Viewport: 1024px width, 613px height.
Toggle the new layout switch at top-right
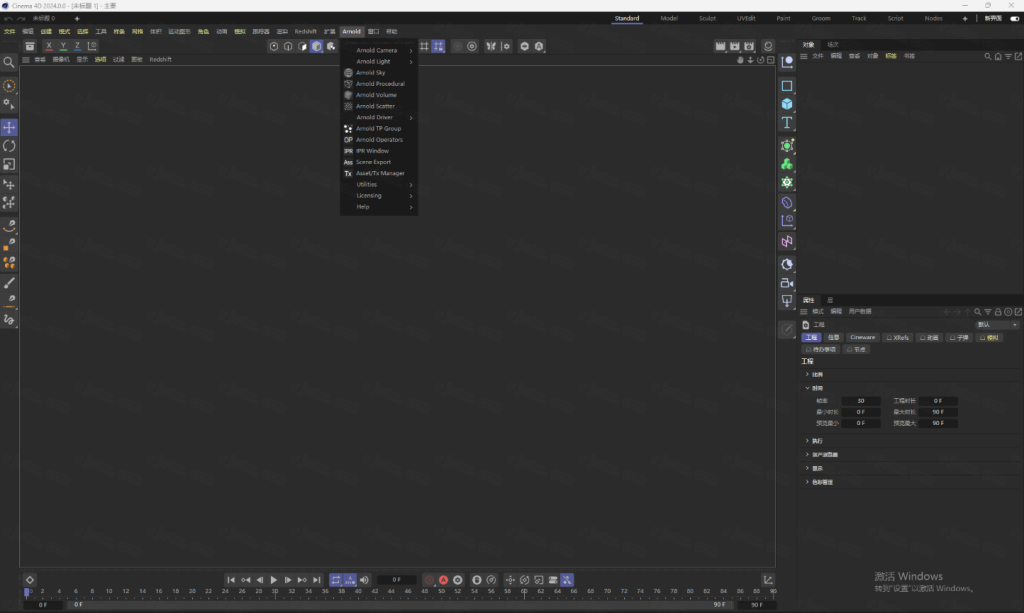(x=1015, y=18)
